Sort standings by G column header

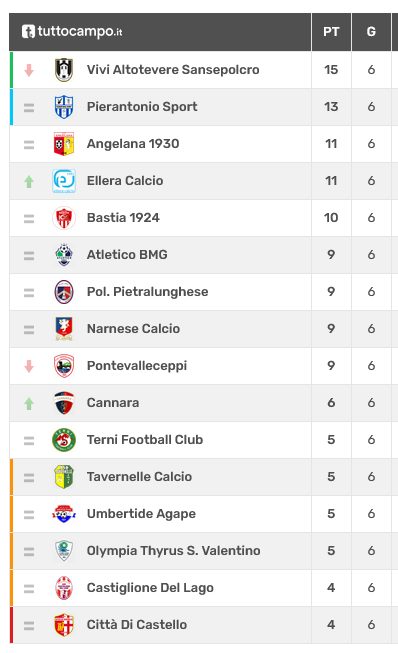click(371, 32)
